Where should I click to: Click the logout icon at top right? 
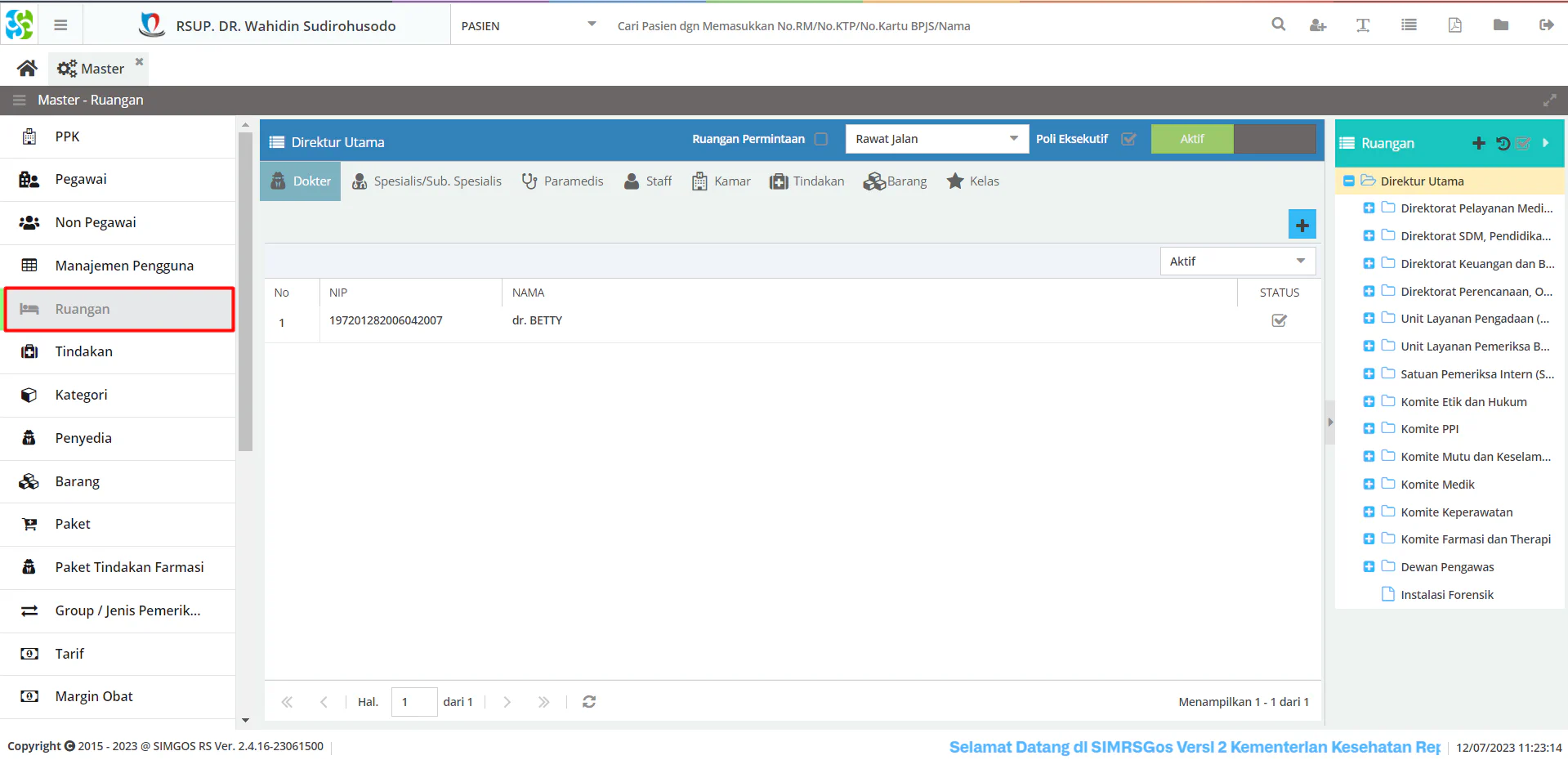click(x=1546, y=25)
